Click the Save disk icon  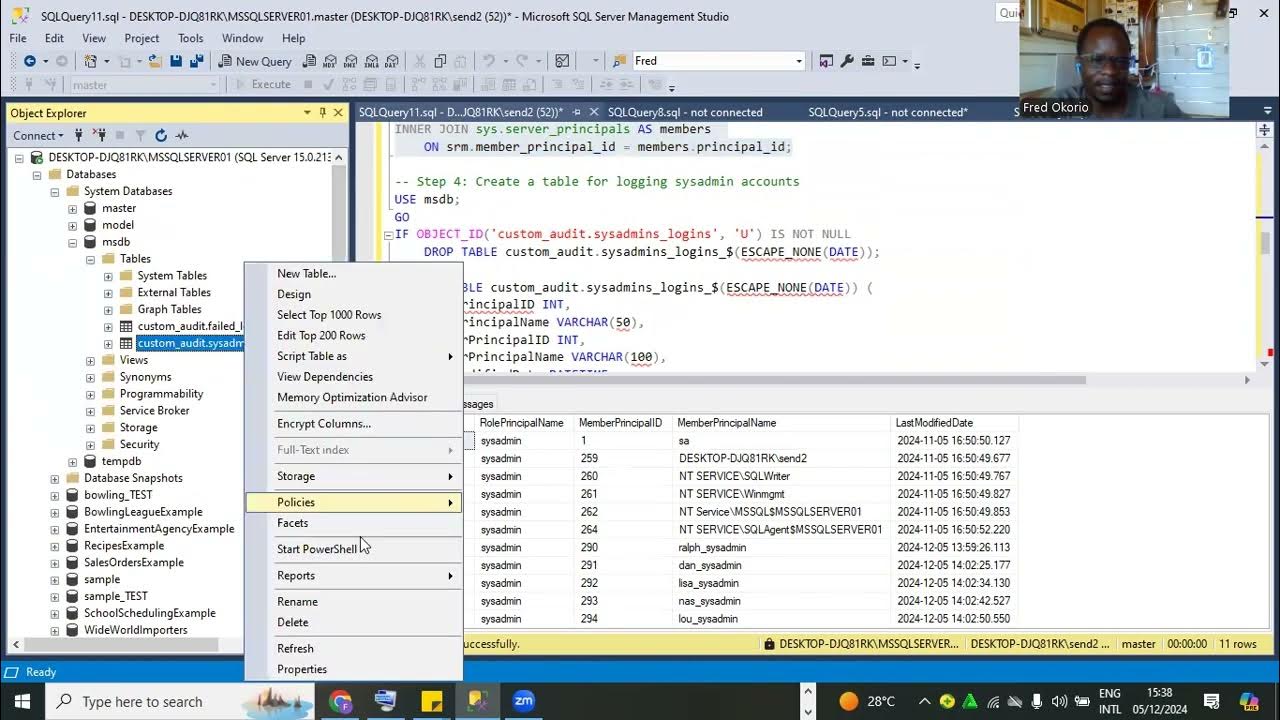[176, 61]
